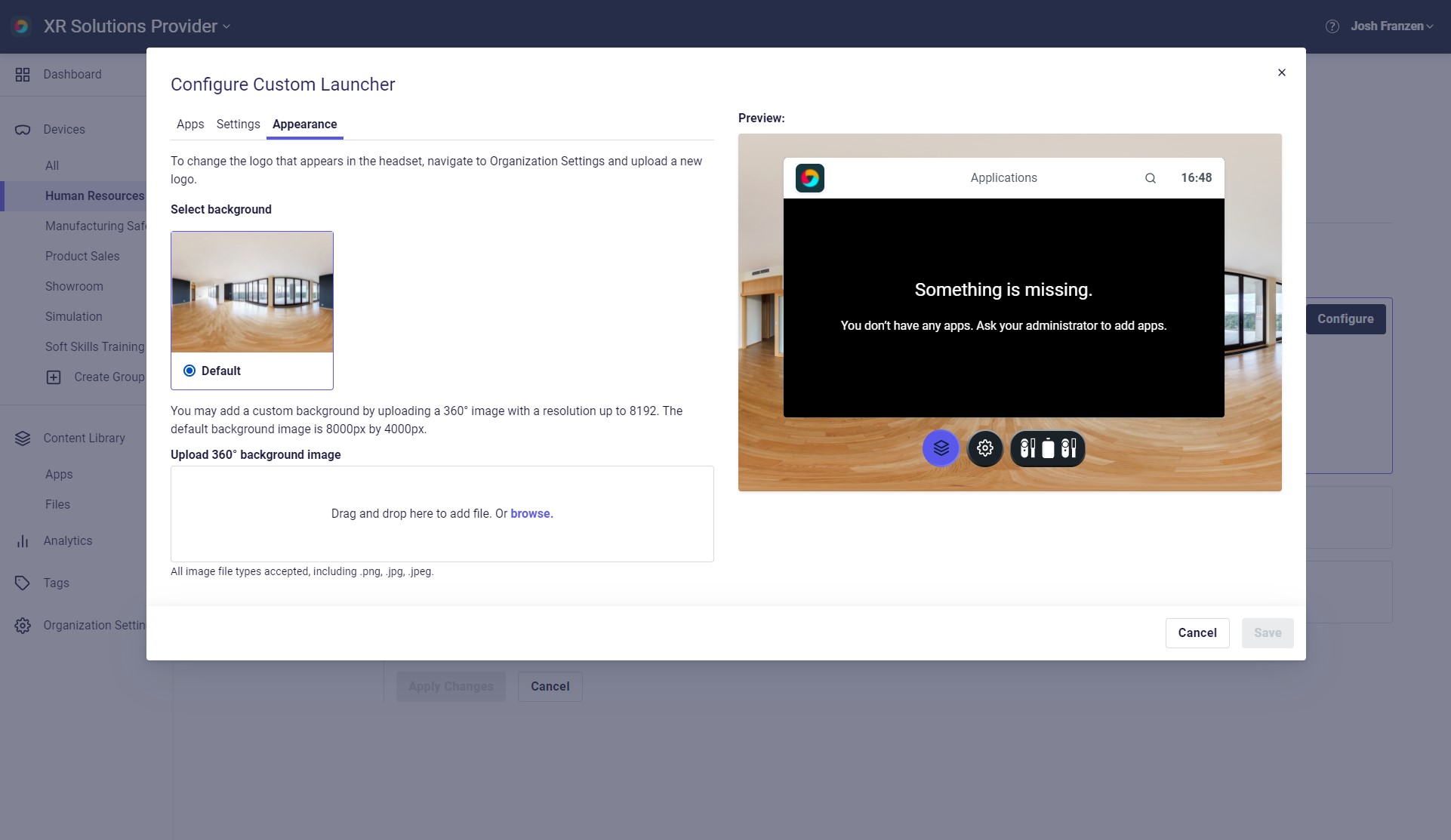Select the Product Sales device group

(82, 257)
